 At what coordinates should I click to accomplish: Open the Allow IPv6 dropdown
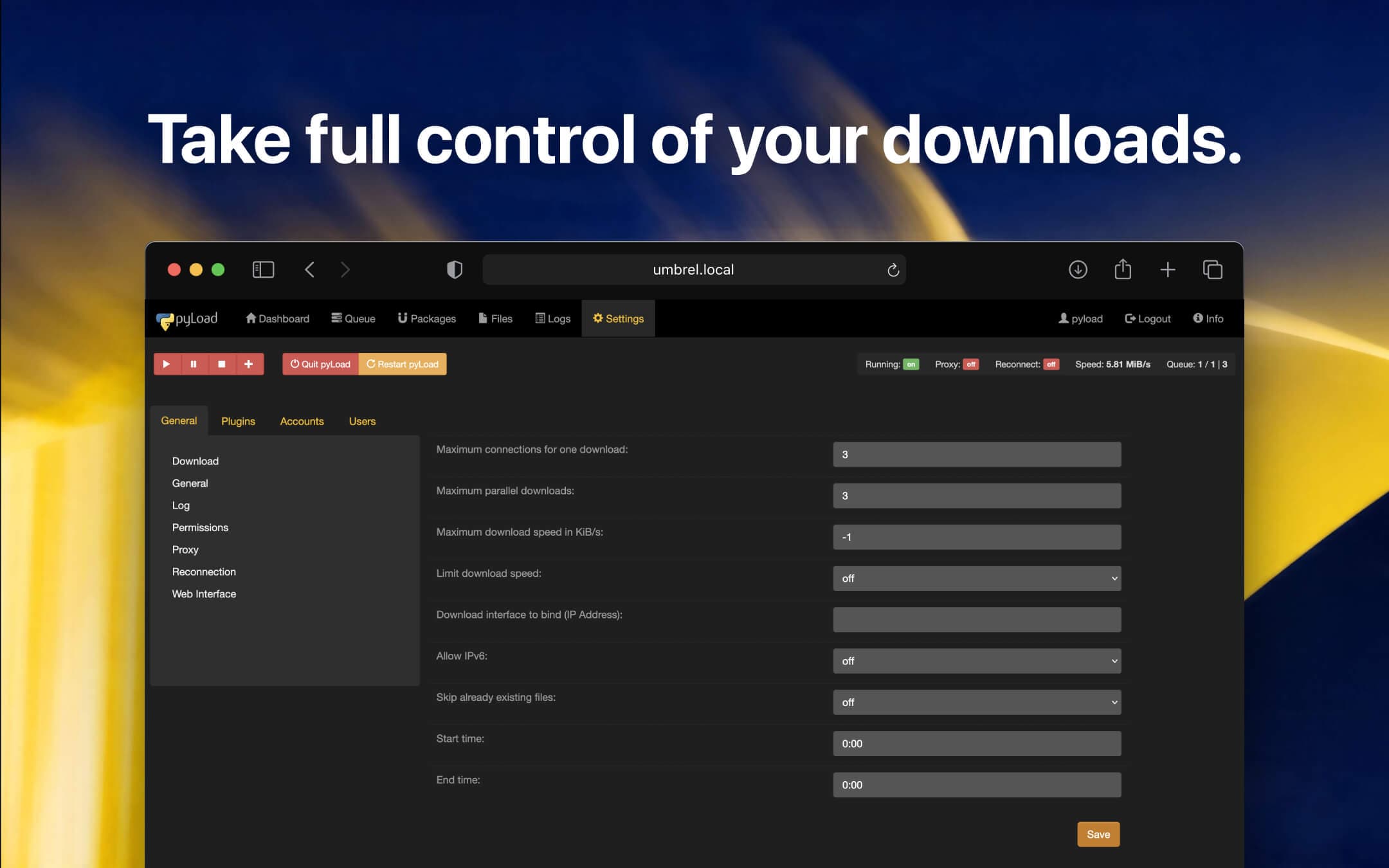click(976, 660)
